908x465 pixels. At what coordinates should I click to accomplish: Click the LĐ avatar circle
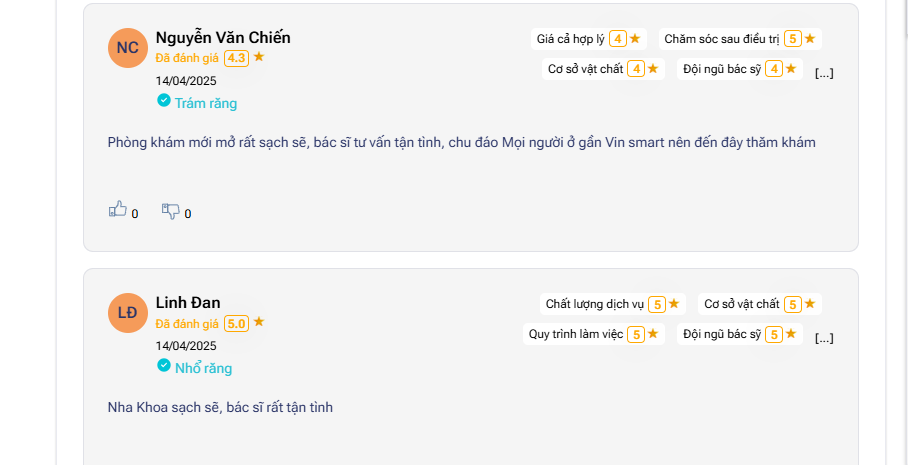tap(127, 313)
